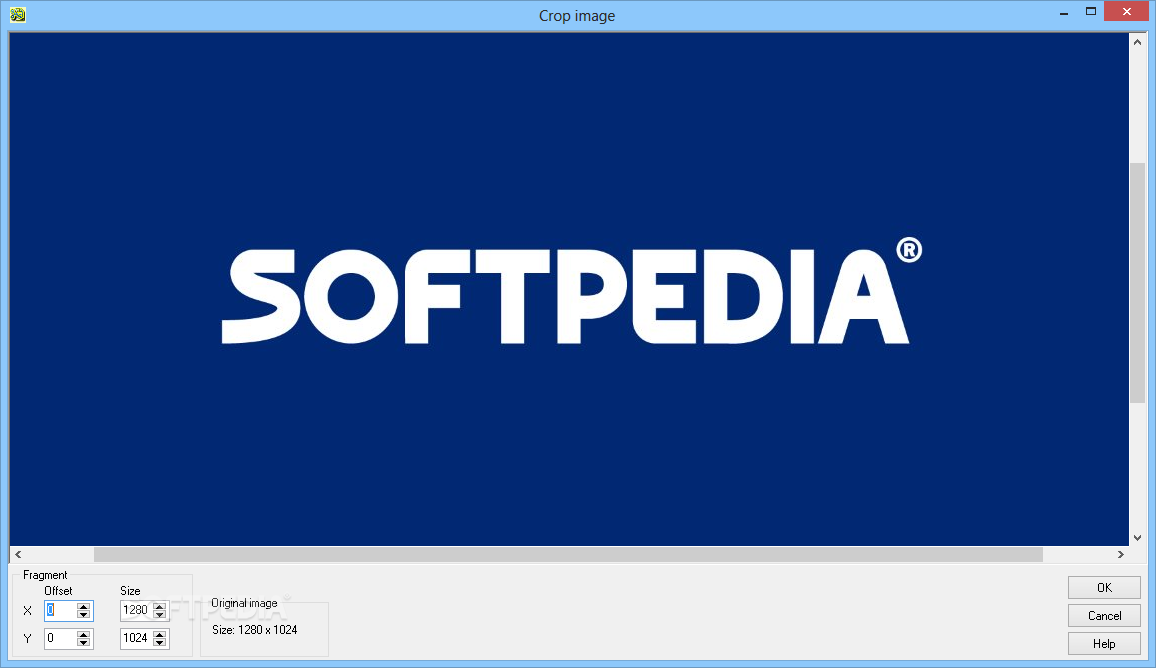Viewport: 1156px width, 668px height.
Task: Increase the 1280 width size spinner
Action: coord(159,606)
